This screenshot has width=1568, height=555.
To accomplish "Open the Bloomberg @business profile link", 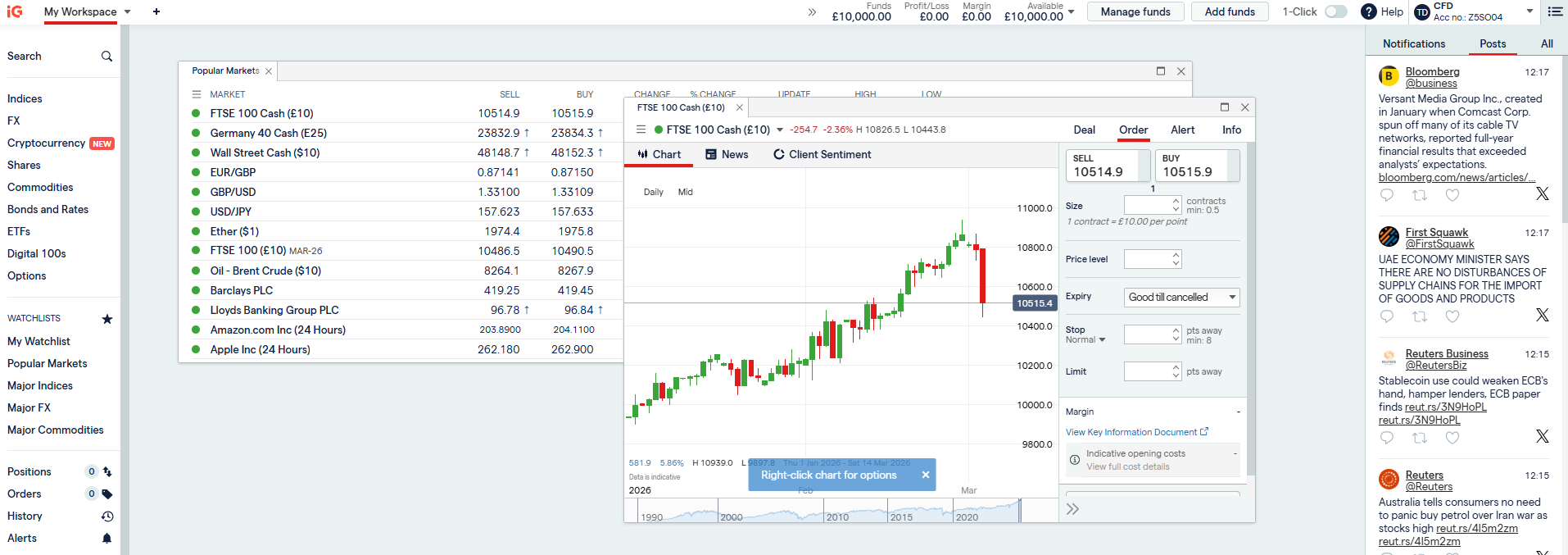I will [x=1431, y=84].
